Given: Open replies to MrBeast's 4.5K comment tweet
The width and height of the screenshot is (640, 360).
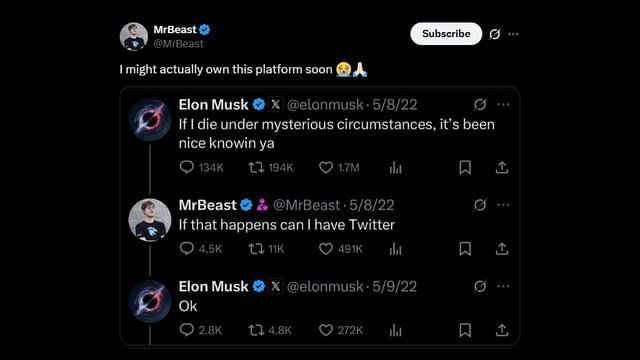Looking at the screenshot, I should tap(187, 249).
